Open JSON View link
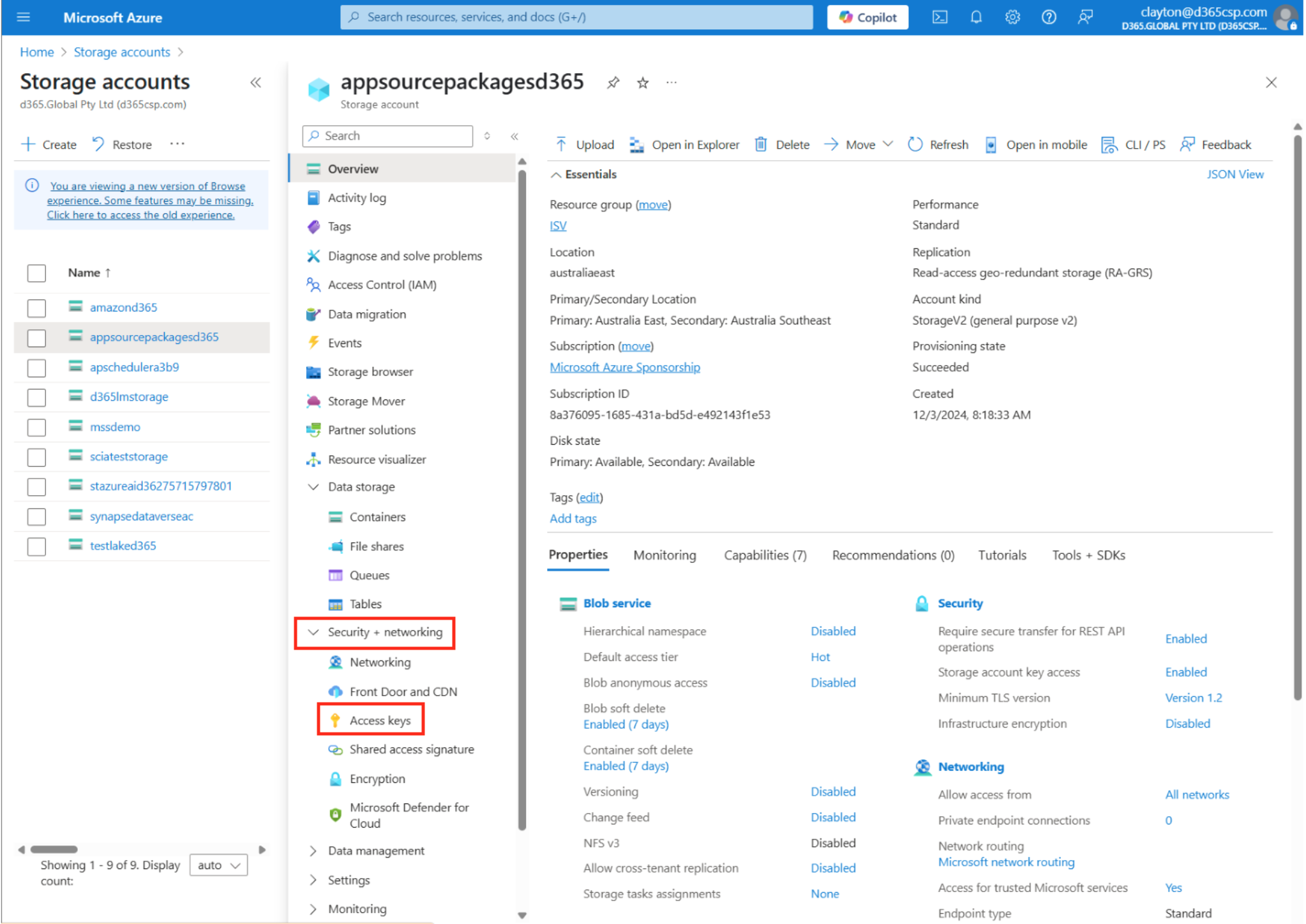Screen dimensions: 1306x924 click(1235, 174)
